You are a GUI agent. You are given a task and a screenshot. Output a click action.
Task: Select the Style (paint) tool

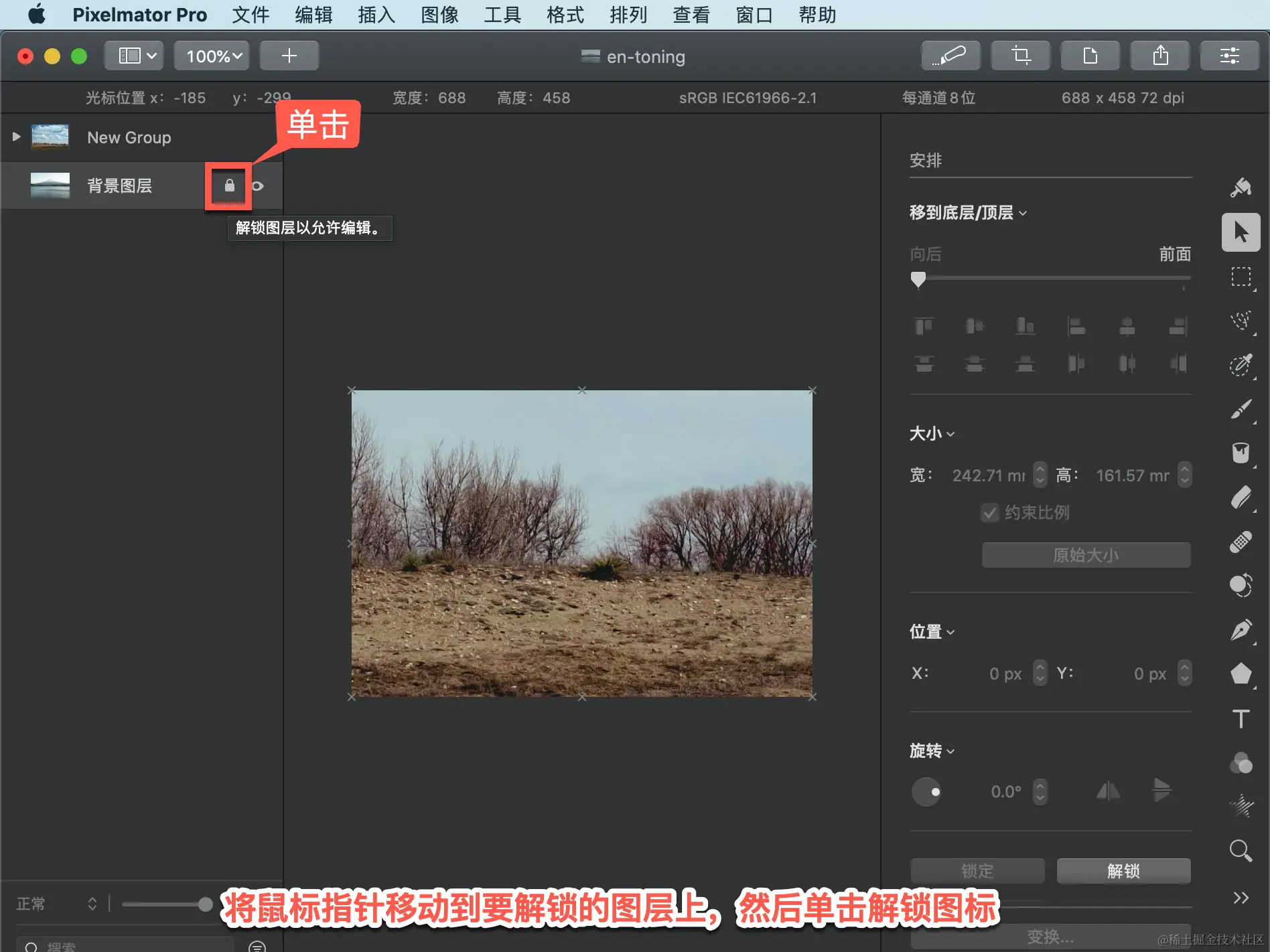coord(1241,188)
